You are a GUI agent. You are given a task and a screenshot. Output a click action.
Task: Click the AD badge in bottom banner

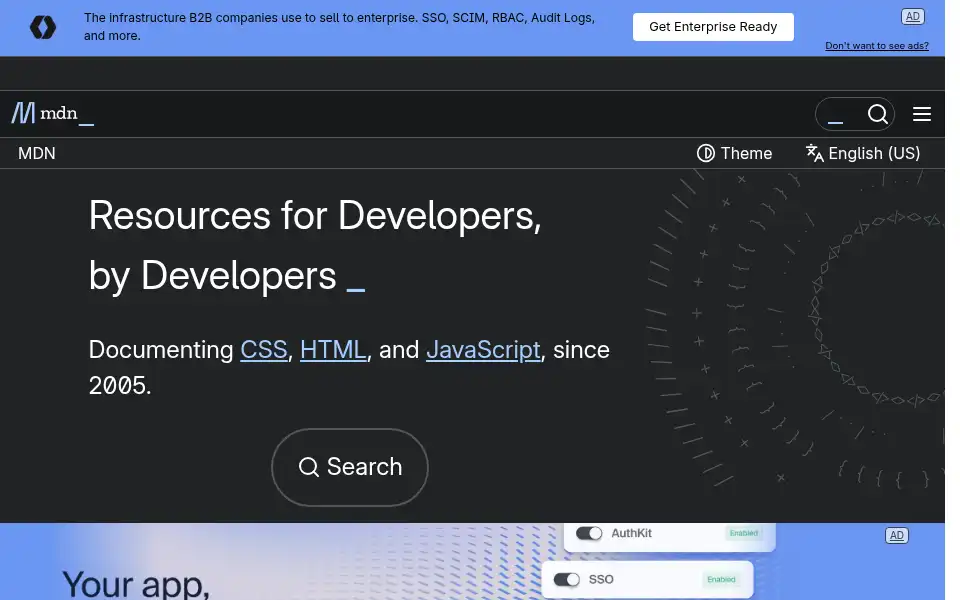(896, 535)
